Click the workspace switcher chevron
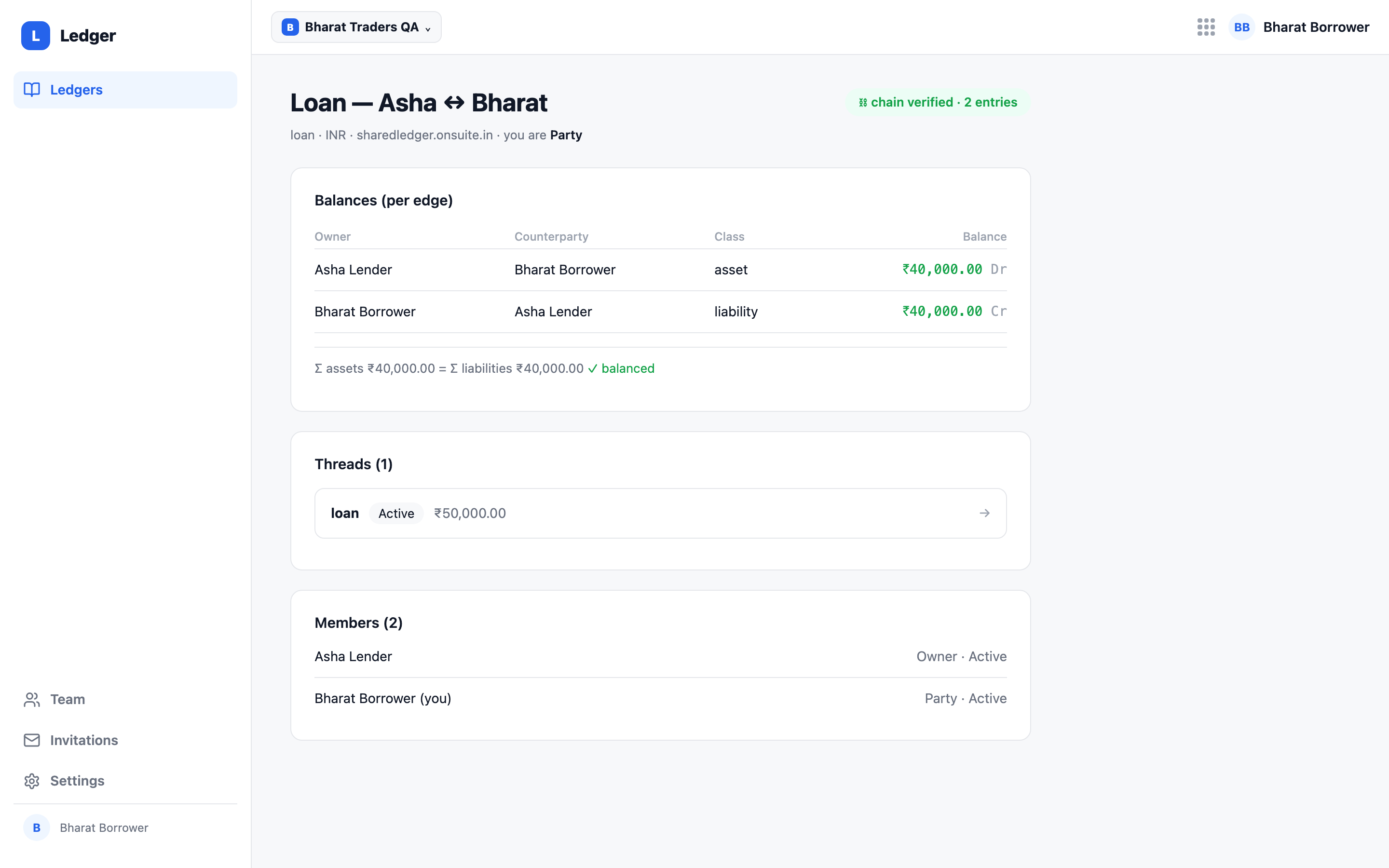1389x868 pixels. coord(428,29)
